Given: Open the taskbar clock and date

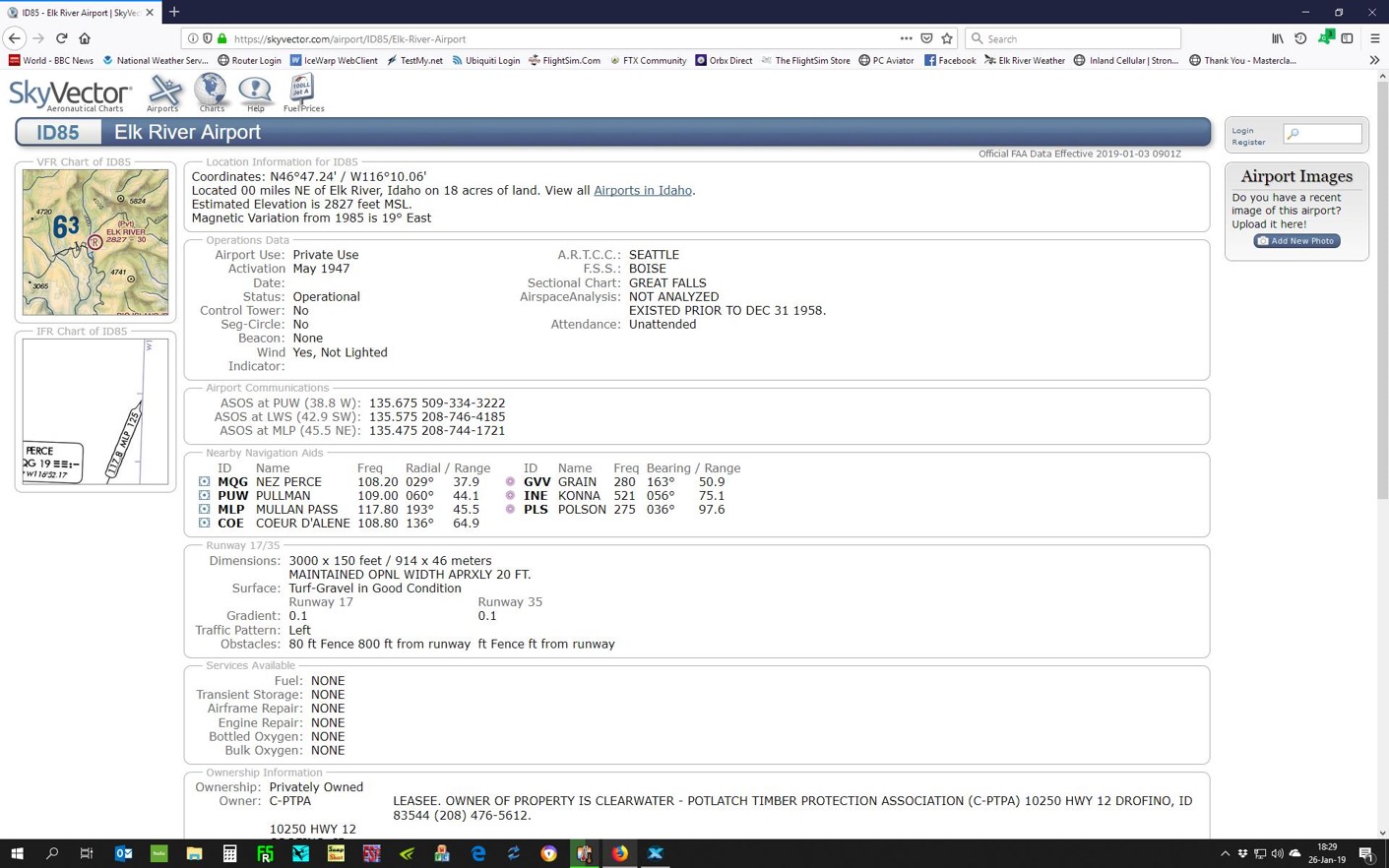Looking at the screenshot, I should (1327, 853).
